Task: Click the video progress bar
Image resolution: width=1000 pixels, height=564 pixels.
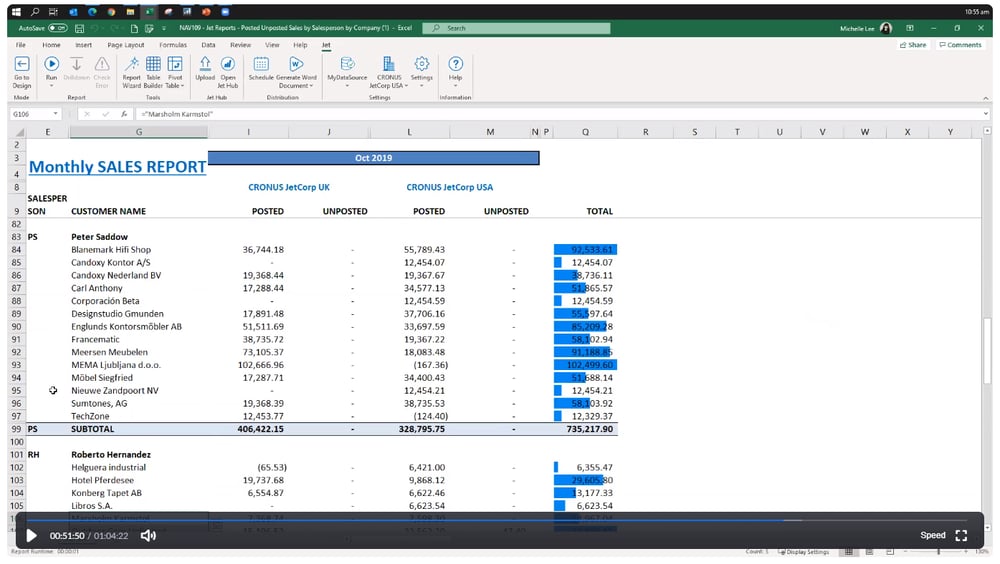Action: [499, 521]
